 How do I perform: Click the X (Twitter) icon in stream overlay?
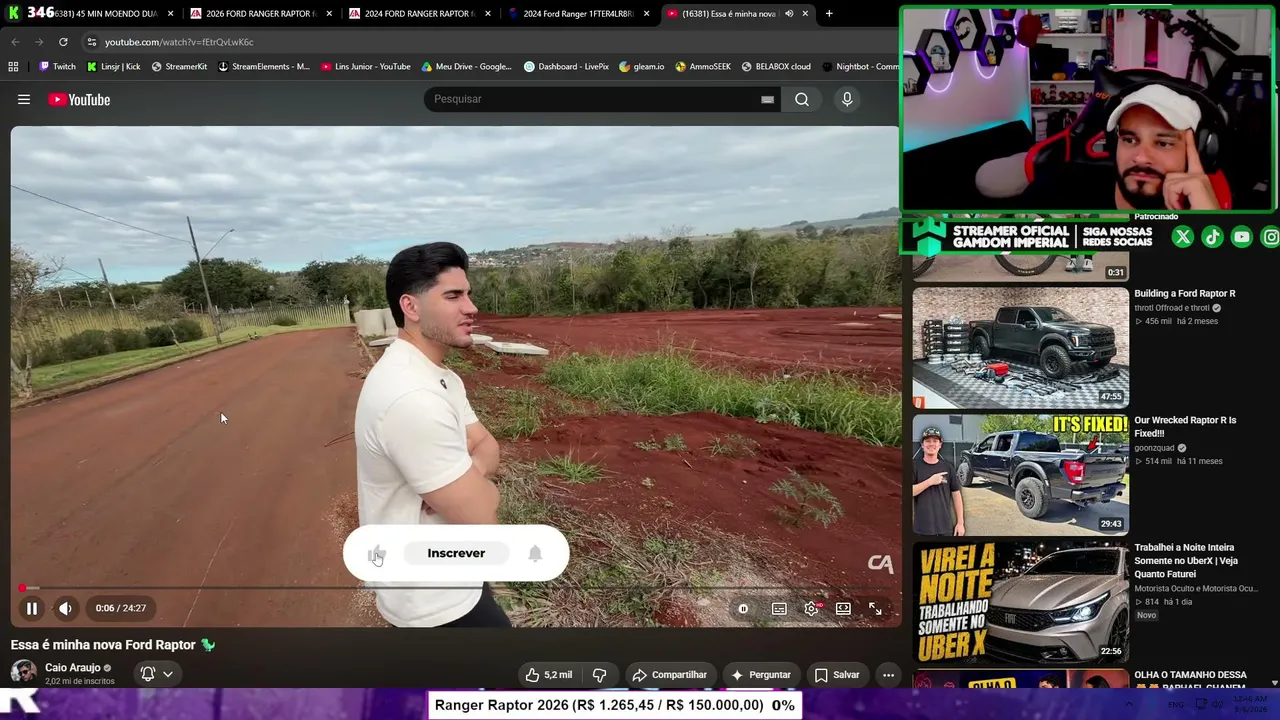(x=1182, y=237)
